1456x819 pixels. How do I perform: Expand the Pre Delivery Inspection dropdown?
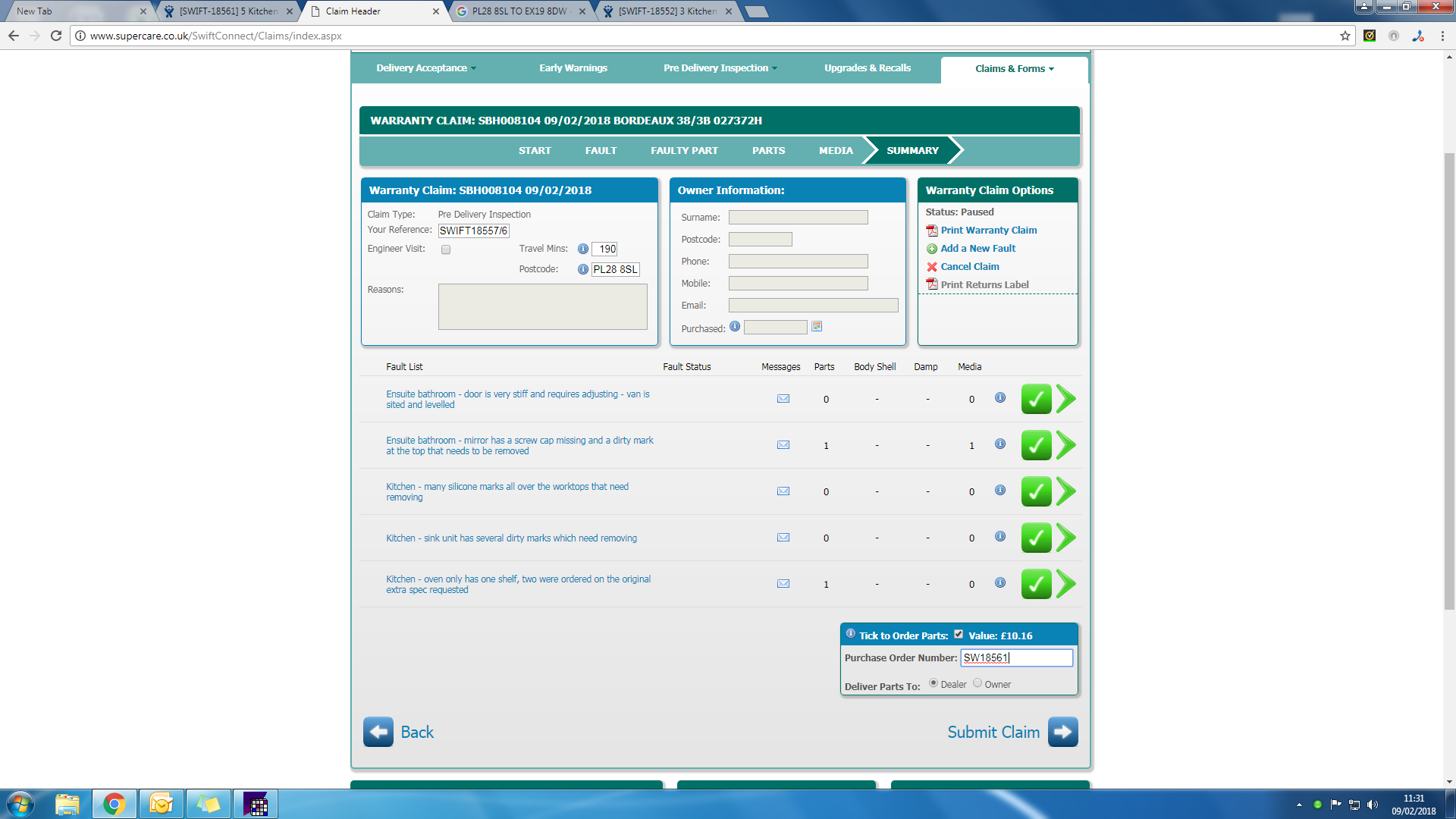(x=720, y=68)
